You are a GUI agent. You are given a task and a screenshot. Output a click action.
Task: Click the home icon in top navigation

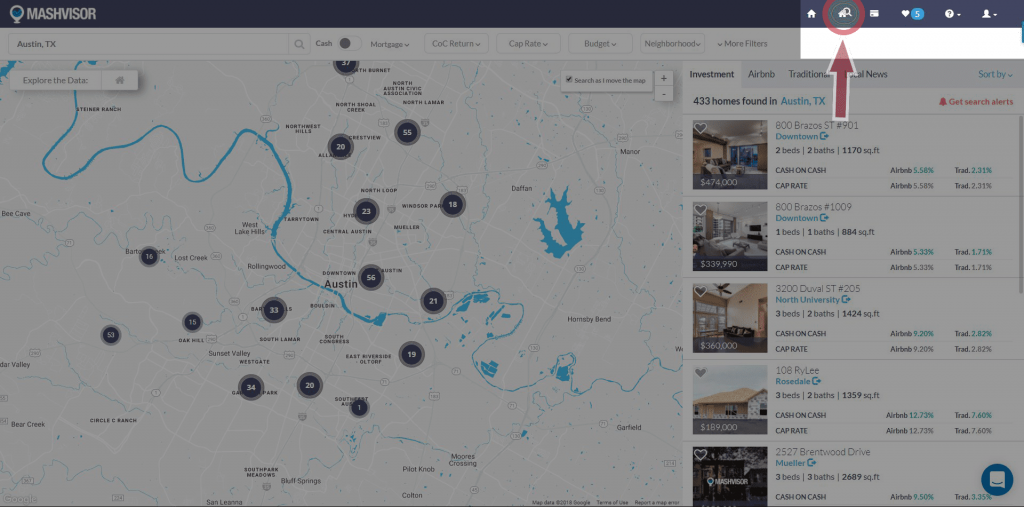tap(811, 14)
